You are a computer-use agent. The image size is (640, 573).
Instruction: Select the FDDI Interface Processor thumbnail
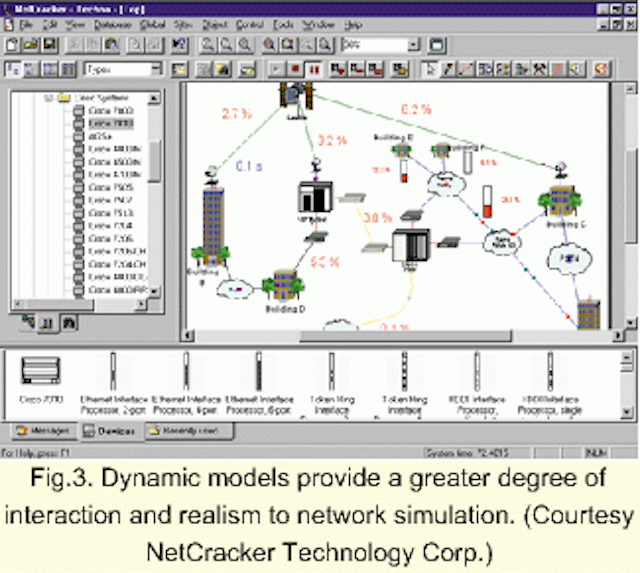click(x=477, y=371)
